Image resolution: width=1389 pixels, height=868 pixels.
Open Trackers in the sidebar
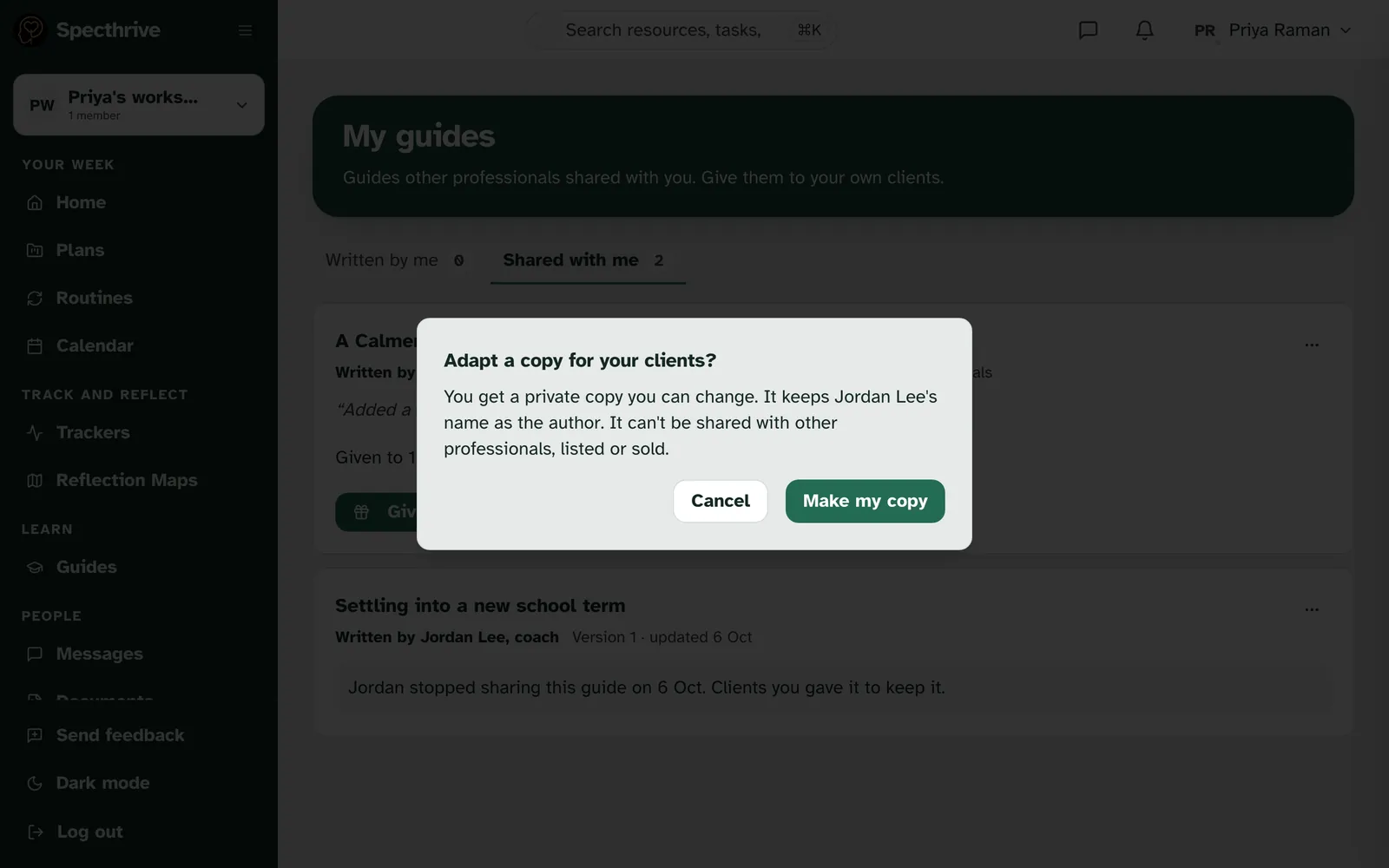(x=139, y=432)
